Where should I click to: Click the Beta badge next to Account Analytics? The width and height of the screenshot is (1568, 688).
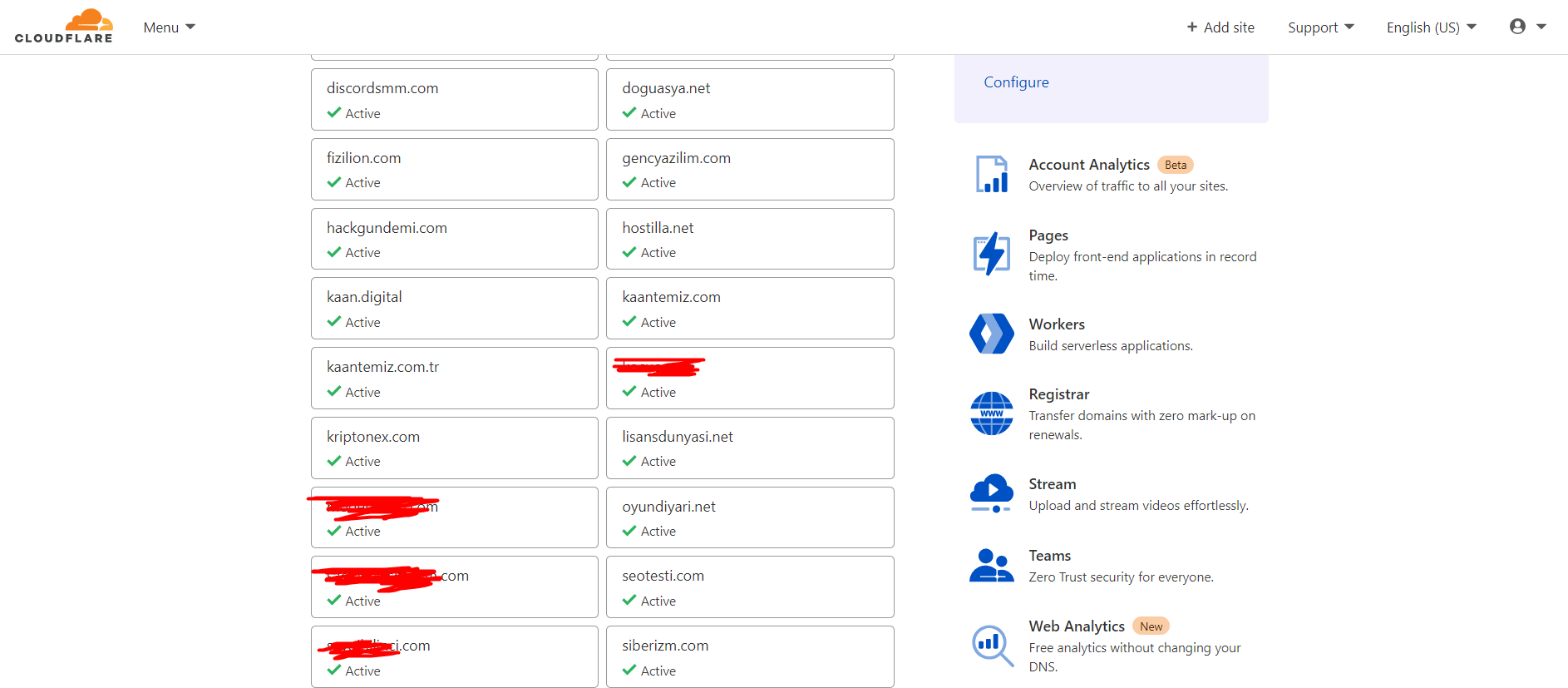click(1176, 165)
